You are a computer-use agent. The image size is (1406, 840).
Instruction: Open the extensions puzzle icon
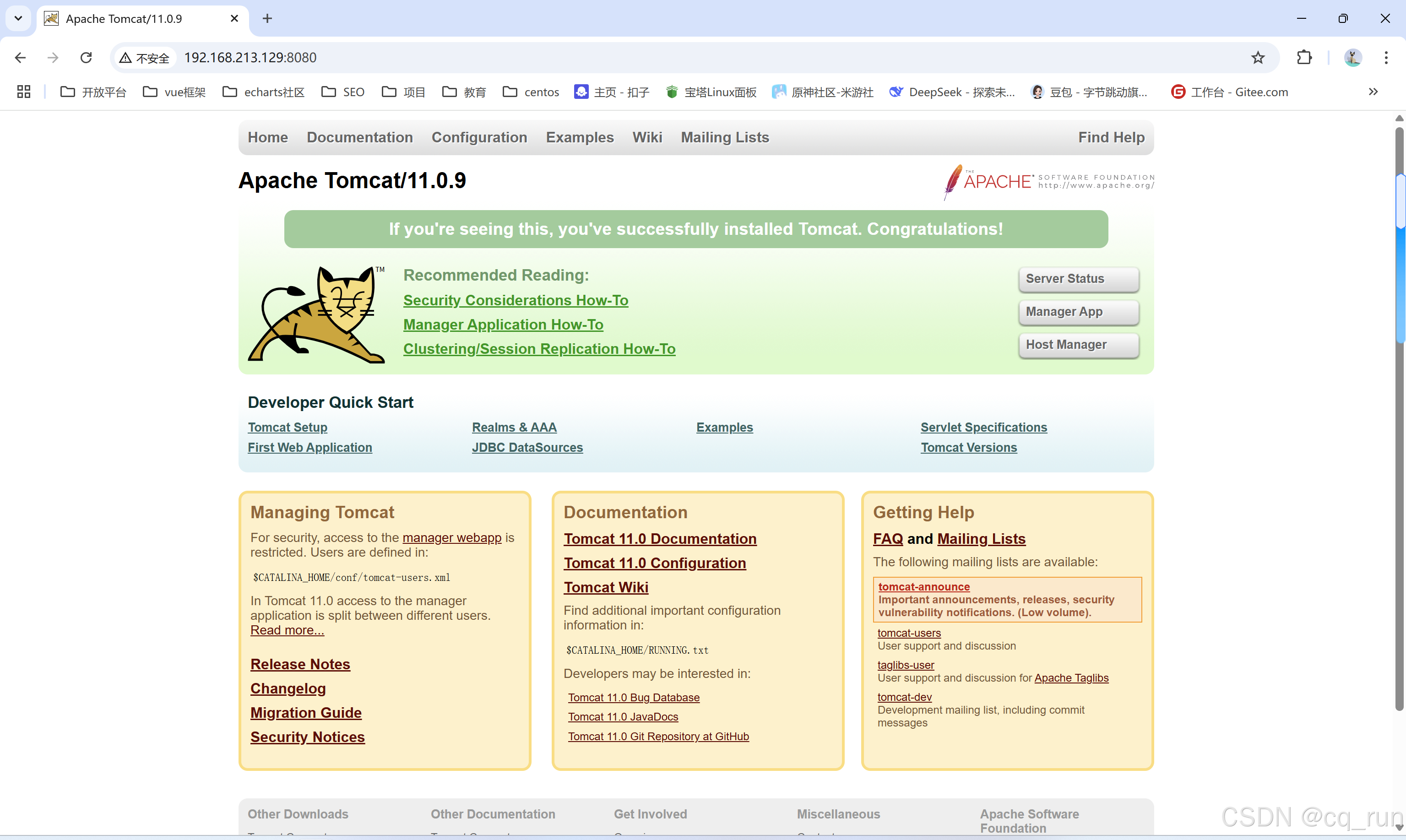click(x=1304, y=58)
